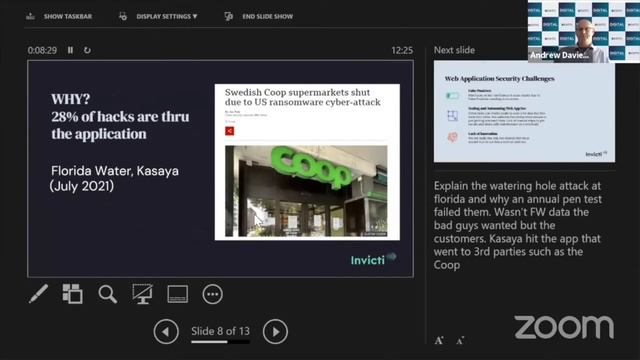This screenshot has height=360, width=640.
Task: Click the speaker notes text
Action: click(x=518, y=225)
